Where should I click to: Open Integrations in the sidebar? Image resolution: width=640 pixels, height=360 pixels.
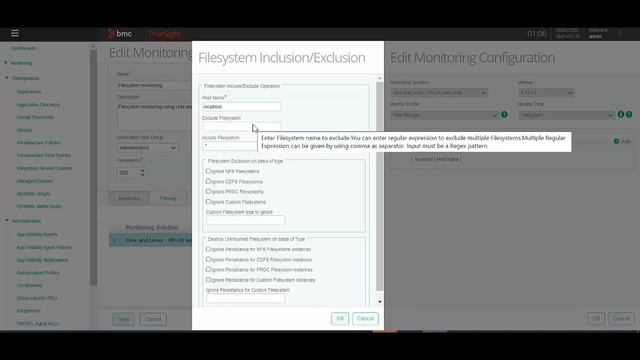point(29,311)
